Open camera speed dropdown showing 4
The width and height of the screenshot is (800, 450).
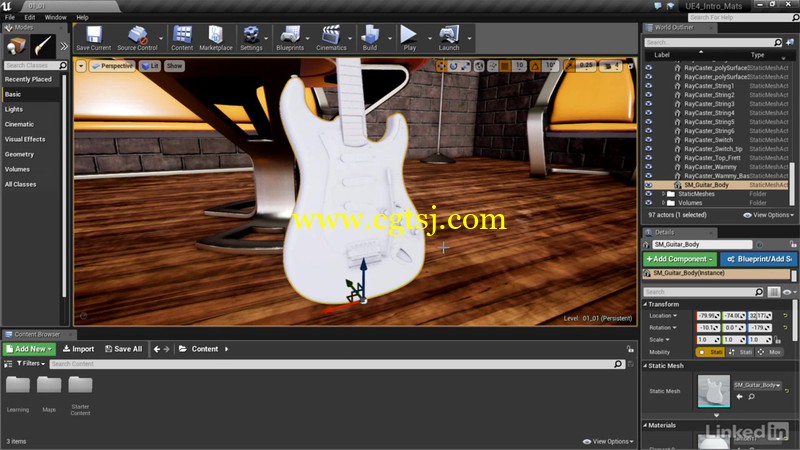click(611, 66)
